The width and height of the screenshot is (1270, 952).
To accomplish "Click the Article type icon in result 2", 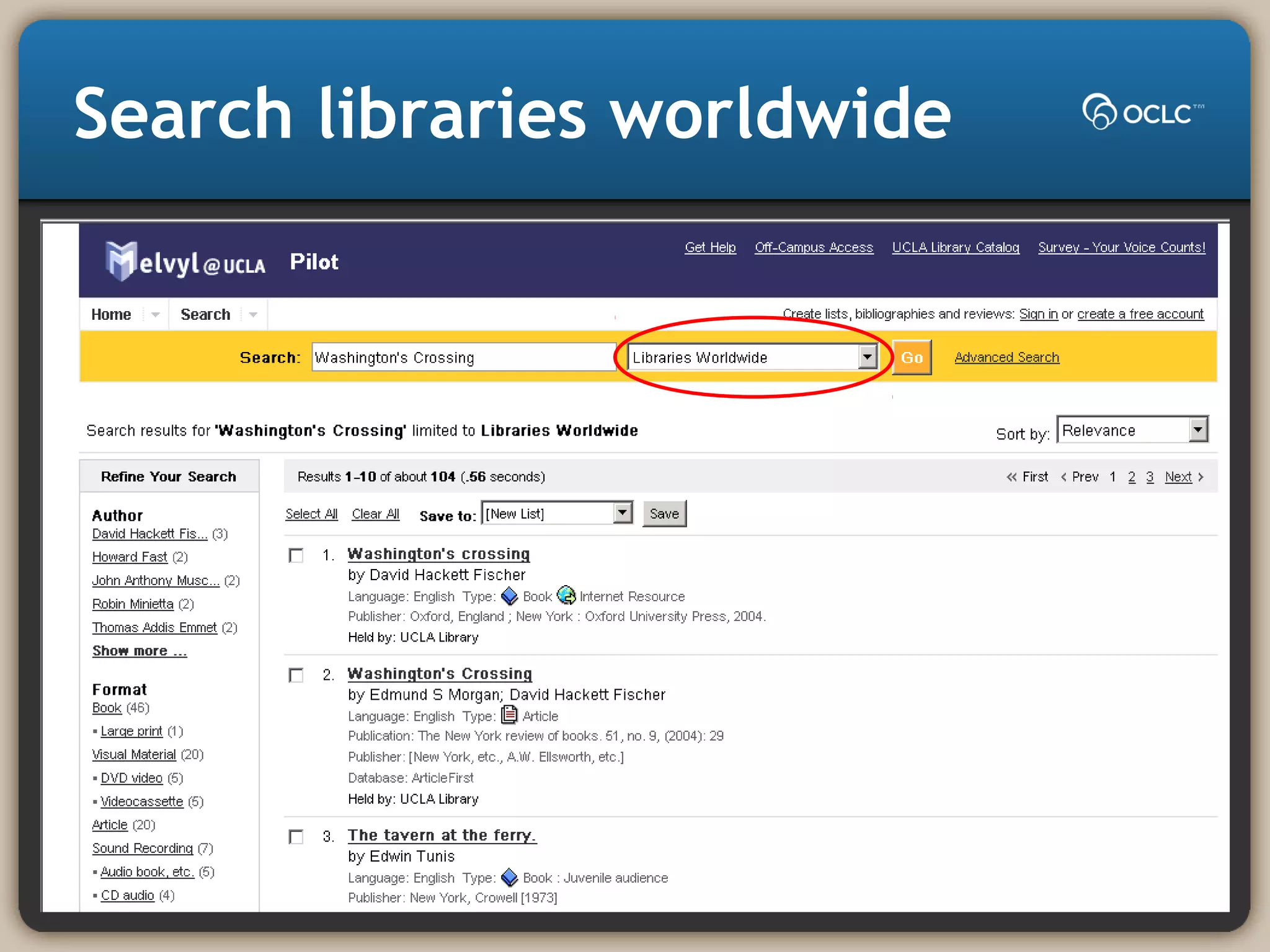I will coord(509,715).
